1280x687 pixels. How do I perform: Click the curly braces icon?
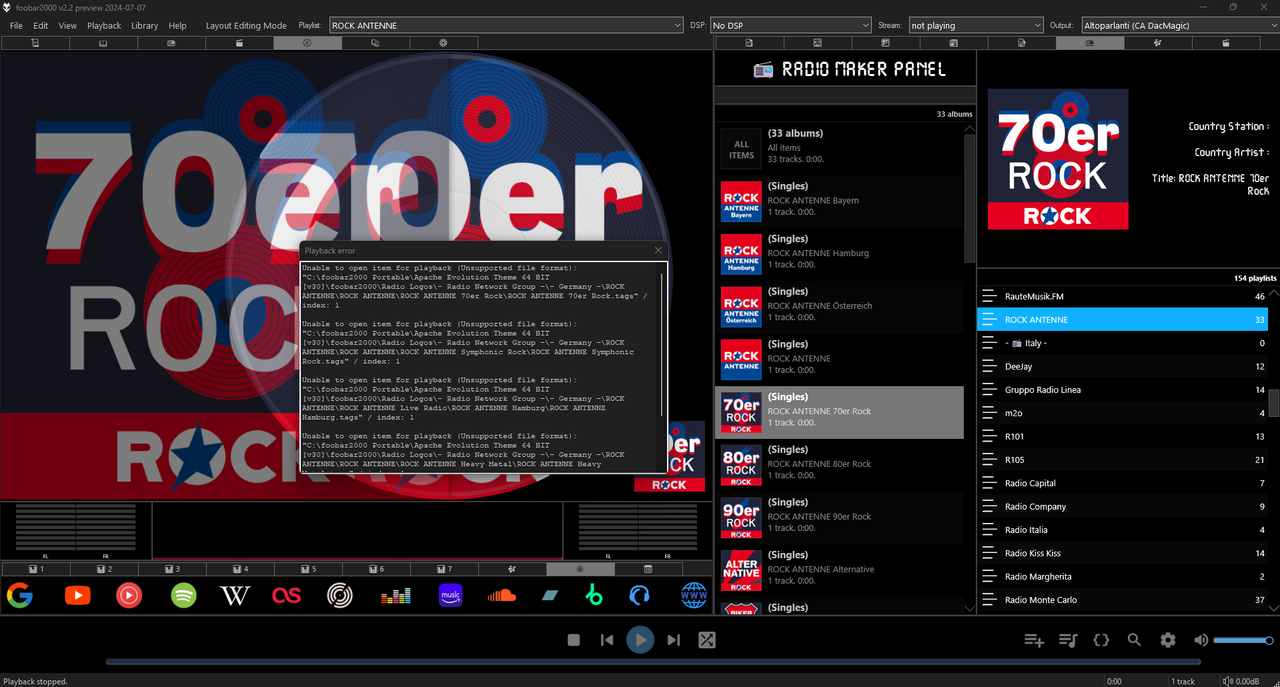coord(1101,640)
